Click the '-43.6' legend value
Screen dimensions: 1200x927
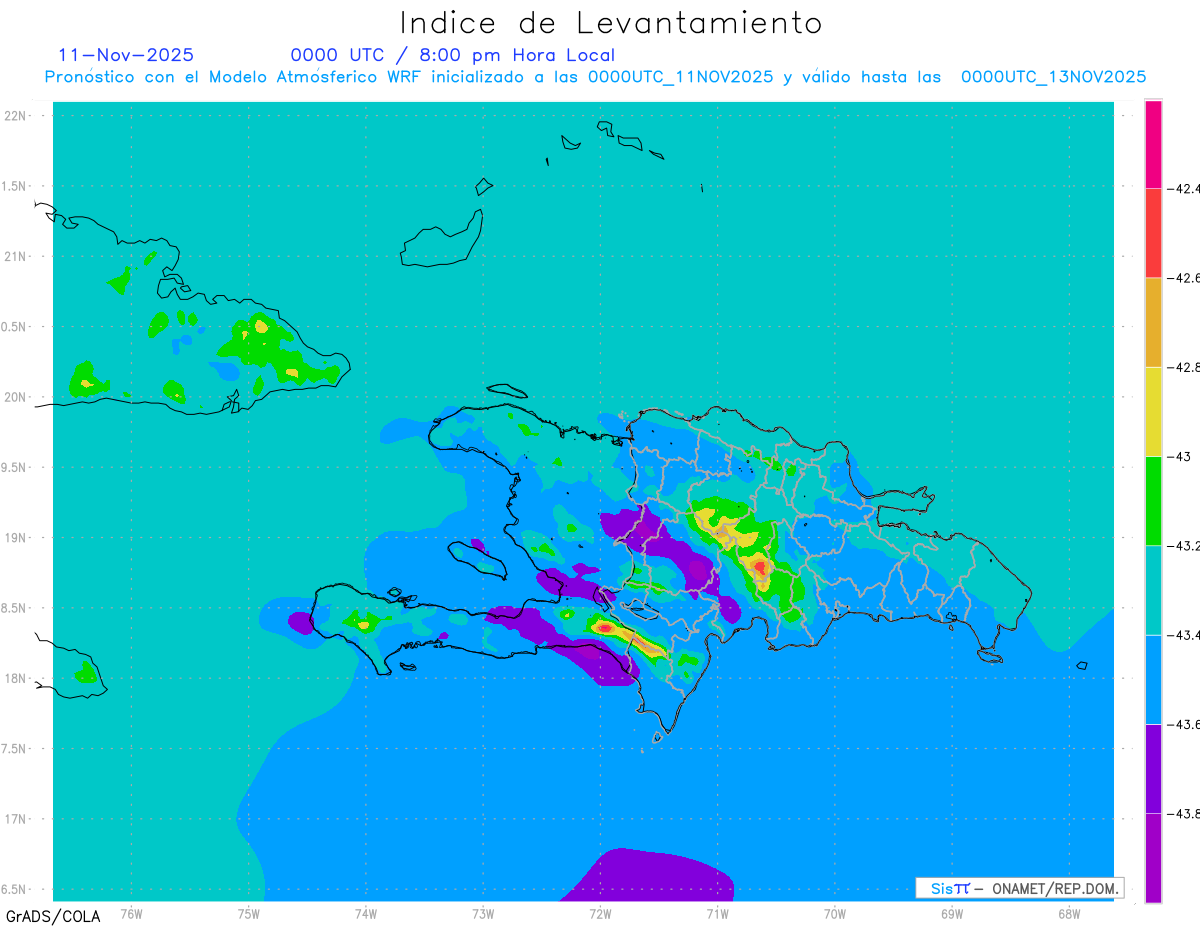click(1184, 724)
